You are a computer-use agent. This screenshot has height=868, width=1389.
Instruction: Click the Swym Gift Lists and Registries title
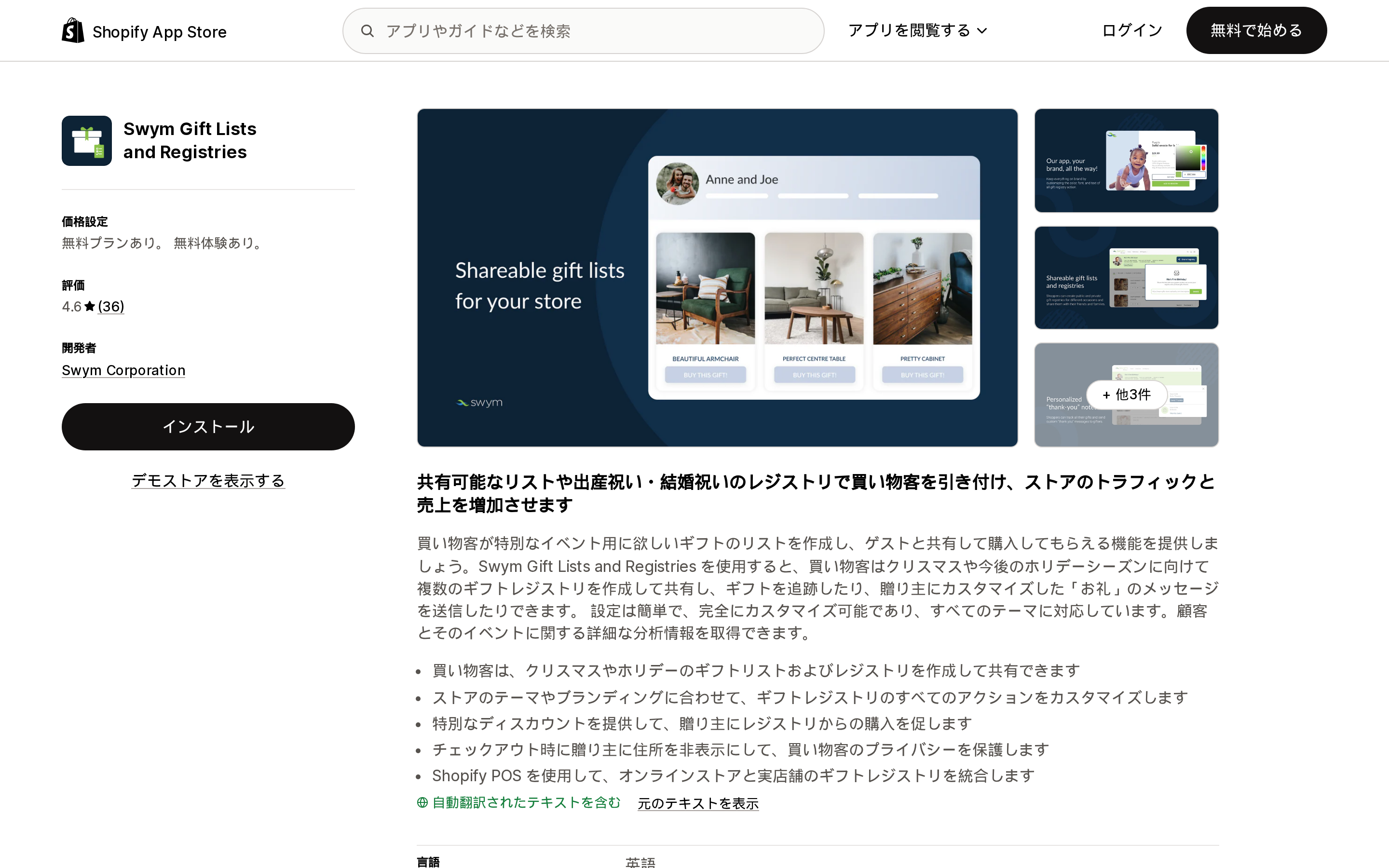(x=190, y=140)
